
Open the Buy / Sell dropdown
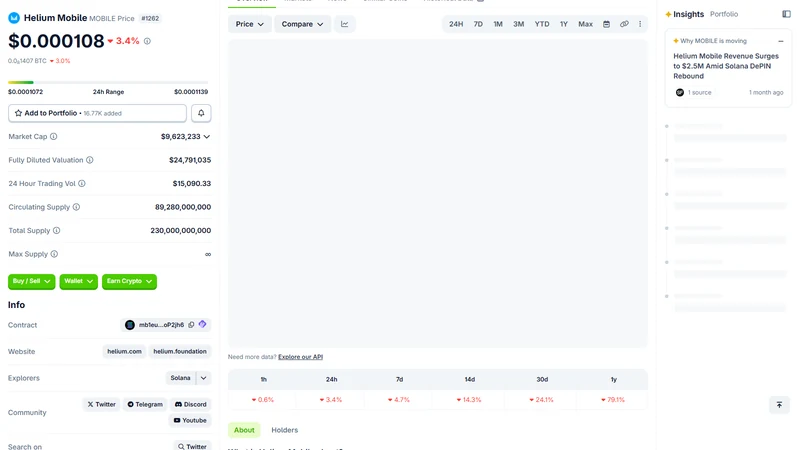(x=32, y=282)
